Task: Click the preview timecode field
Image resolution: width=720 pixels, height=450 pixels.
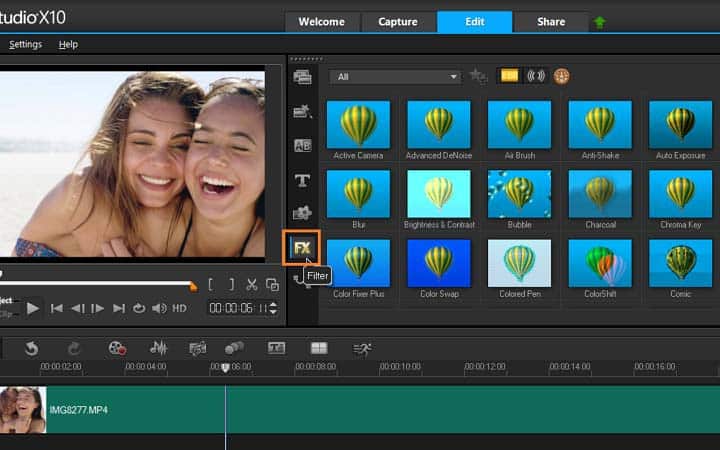Action: click(x=238, y=308)
